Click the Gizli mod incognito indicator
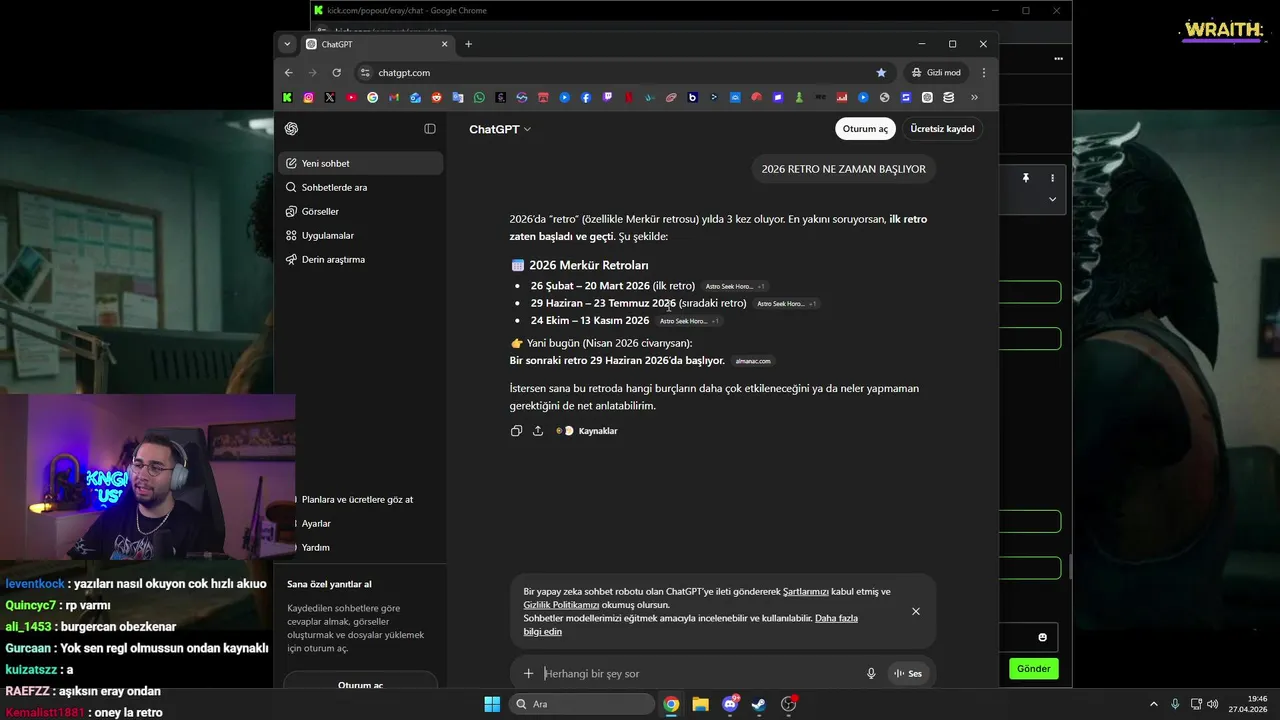The image size is (1280, 720). click(x=936, y=72)
